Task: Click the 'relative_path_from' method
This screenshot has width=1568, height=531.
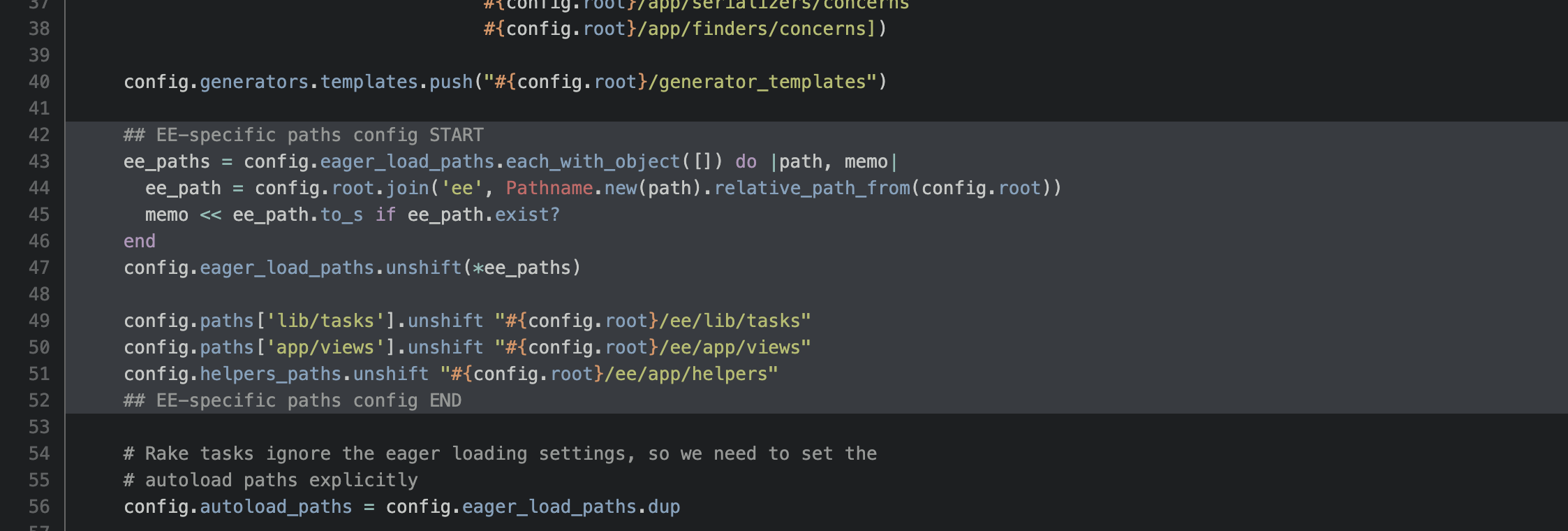Action: [x=812, y=188]
